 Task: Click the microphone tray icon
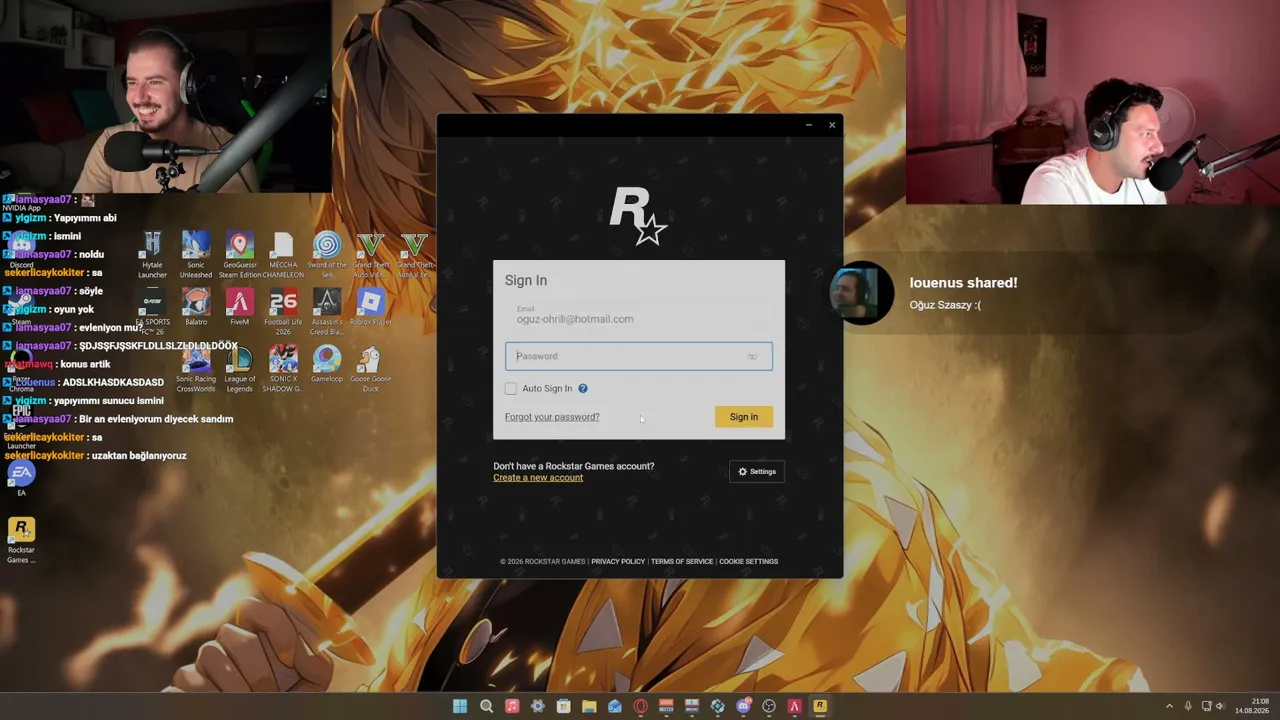[1188, 706]
